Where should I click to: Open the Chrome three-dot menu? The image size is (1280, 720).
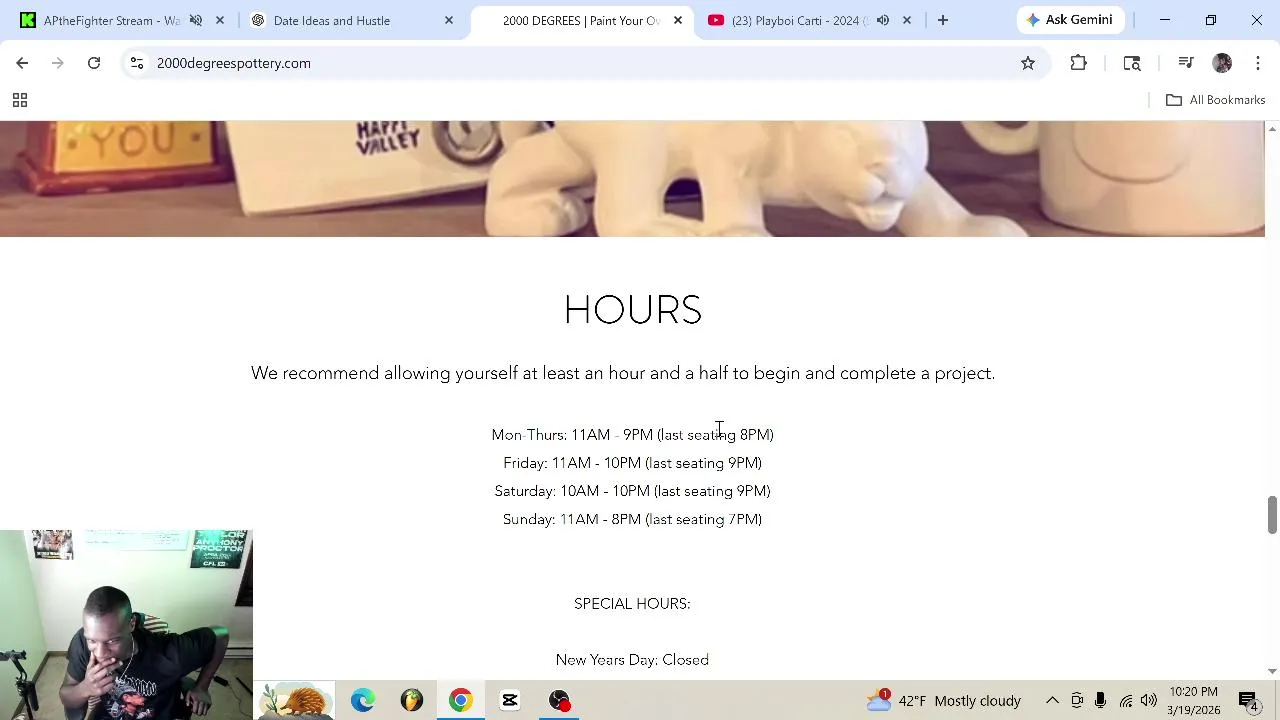[1258, 63]
